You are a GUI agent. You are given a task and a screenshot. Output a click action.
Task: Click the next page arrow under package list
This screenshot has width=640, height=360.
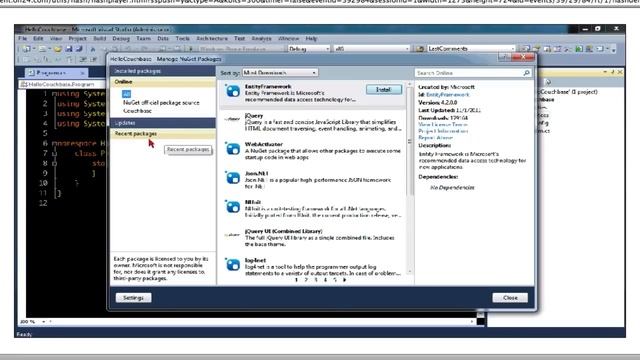(x=344, y=280)
